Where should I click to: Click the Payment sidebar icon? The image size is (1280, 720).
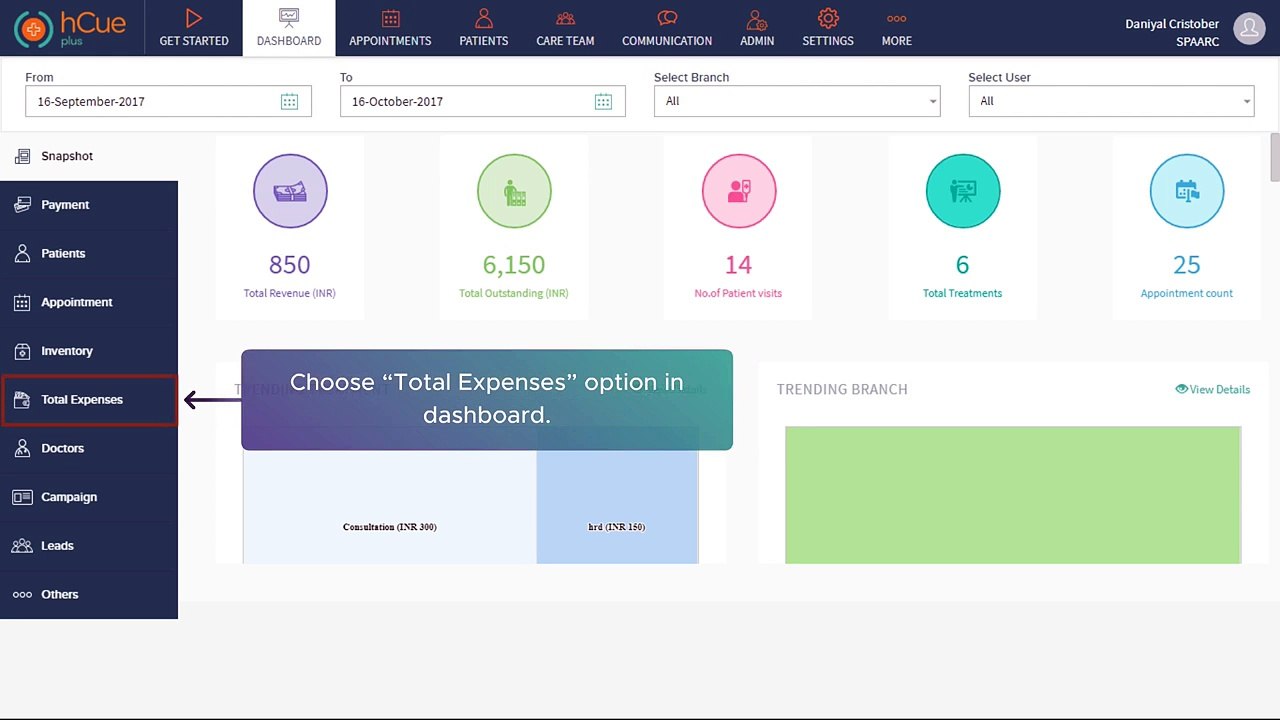click(22, 204)
